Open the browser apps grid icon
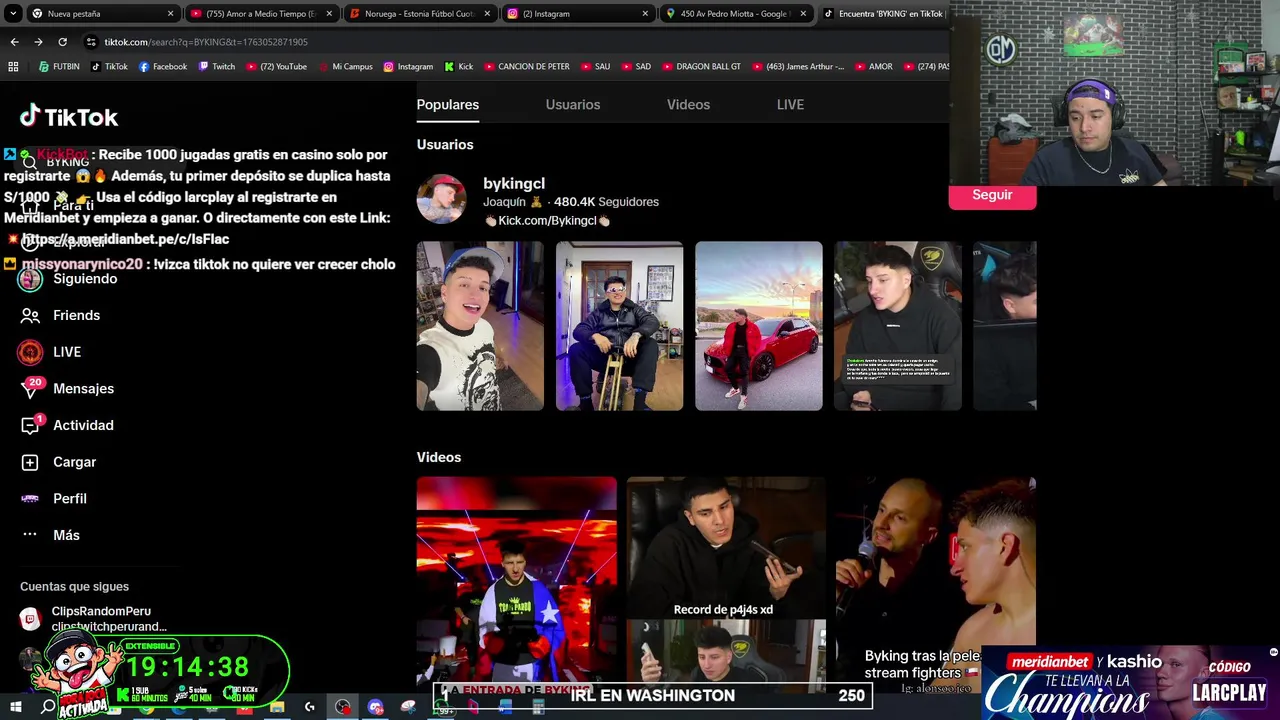This screenshot has height=720, width=1280. click(x=13, y=67)
